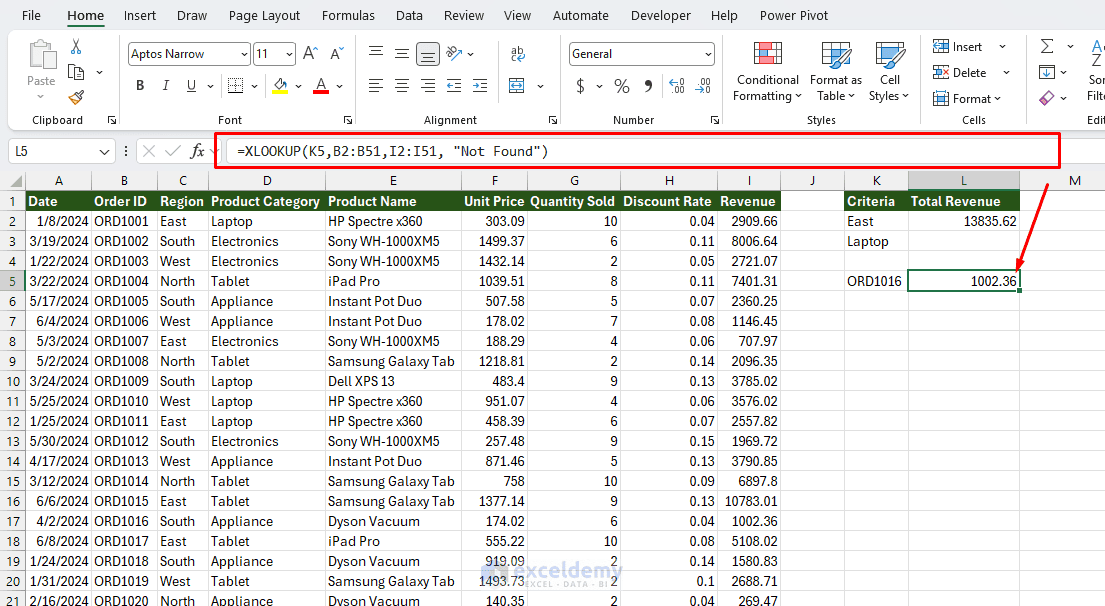This screenshot has height=606, width=1105.
Task: Expand the Name Box dropdown arrow
Action: pyautogui.click(x=104, y=152)
